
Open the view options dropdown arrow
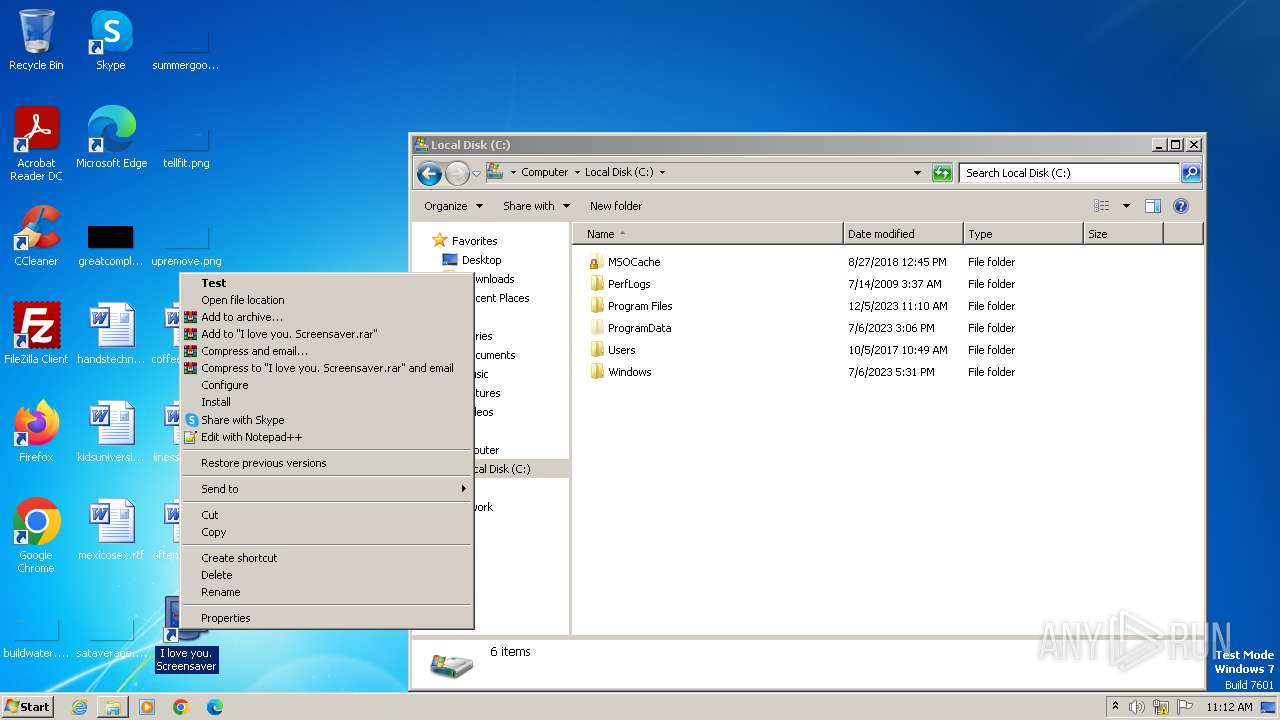(x=1126, y=206)
